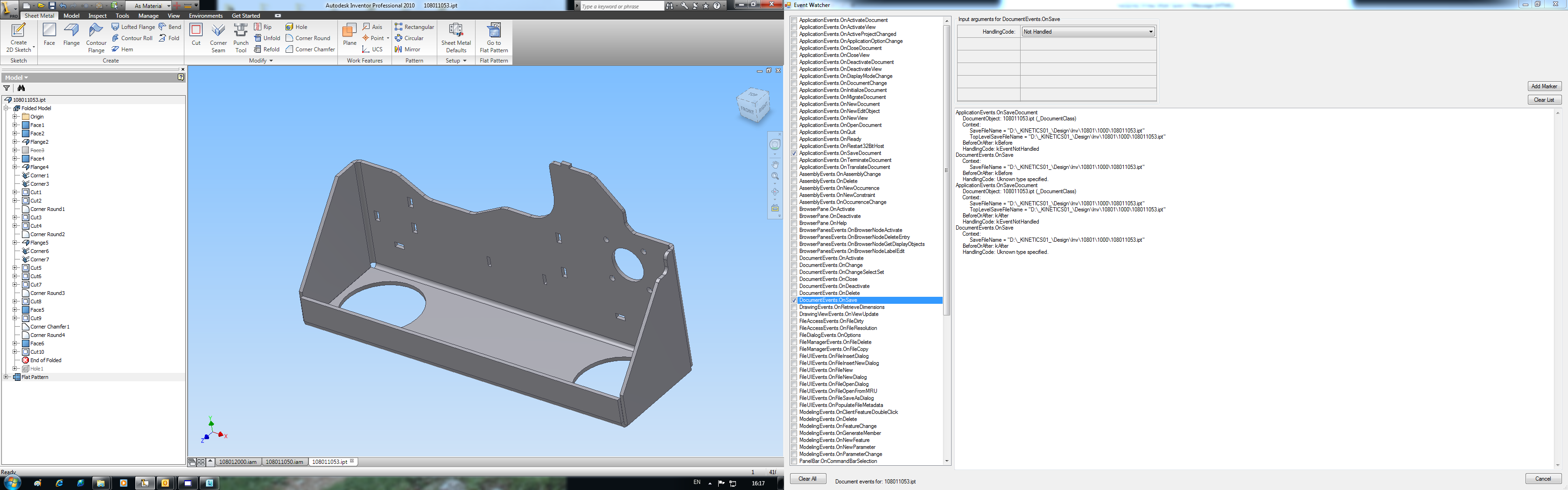Select the Rectangular pattern tool
Image resolution: width=1568 pixels, height=490 pixels.
point(414,27)
